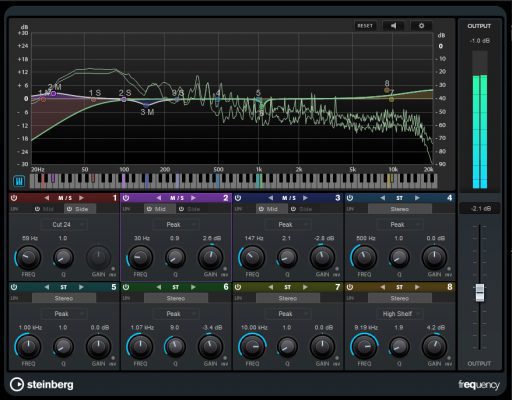The width and height of the screenshot is (512, 400).
Task: Select band 2 Mid tab
Action: pyautogui.click(x=160, y=209)
